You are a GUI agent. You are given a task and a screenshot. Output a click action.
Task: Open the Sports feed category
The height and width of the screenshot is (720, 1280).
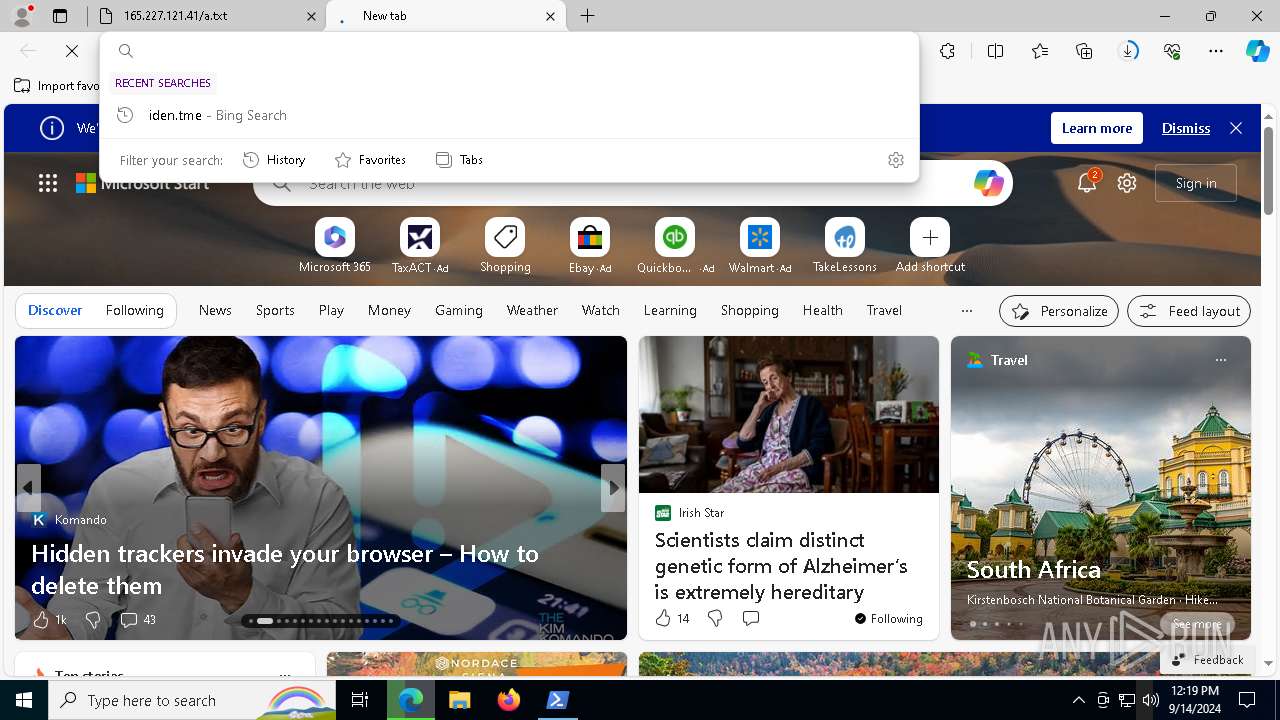coord(275,311)
